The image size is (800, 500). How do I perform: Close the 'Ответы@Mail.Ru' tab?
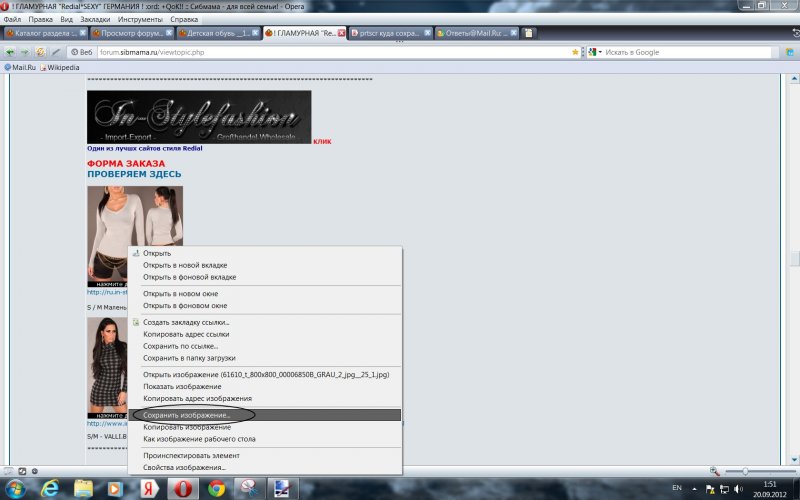[514, 33]
